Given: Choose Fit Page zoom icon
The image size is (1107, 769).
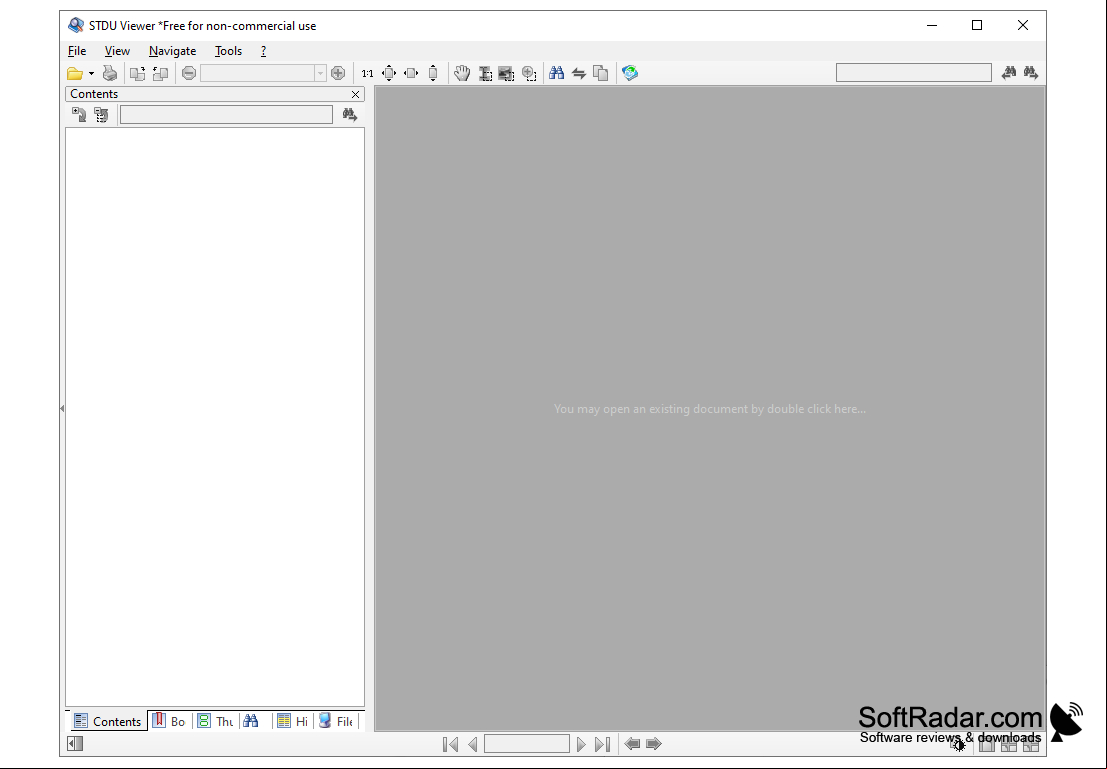Looking at the screenshot, I should coord(389,73).
